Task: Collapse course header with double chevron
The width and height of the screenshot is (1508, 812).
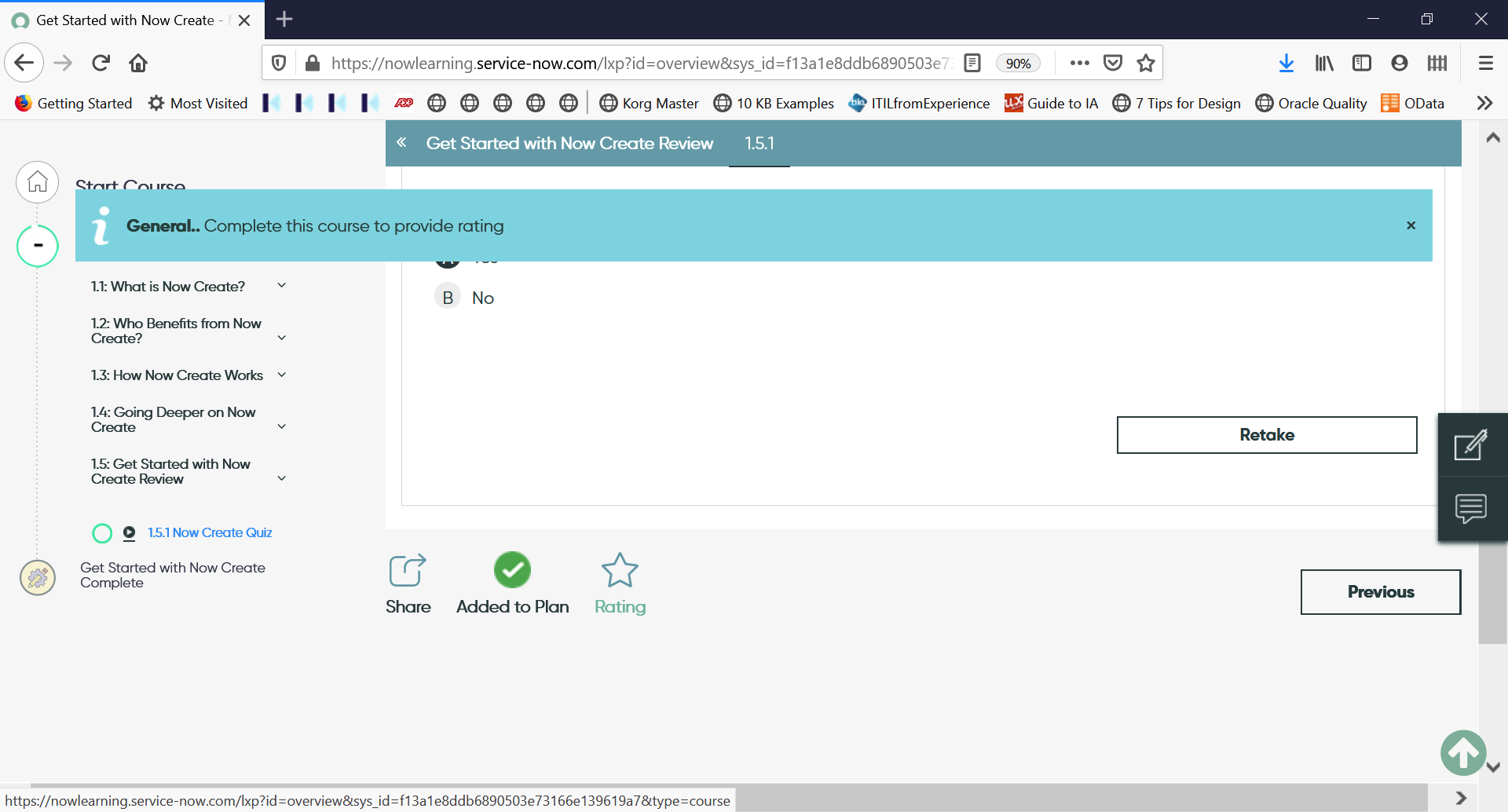Action: 401,142
